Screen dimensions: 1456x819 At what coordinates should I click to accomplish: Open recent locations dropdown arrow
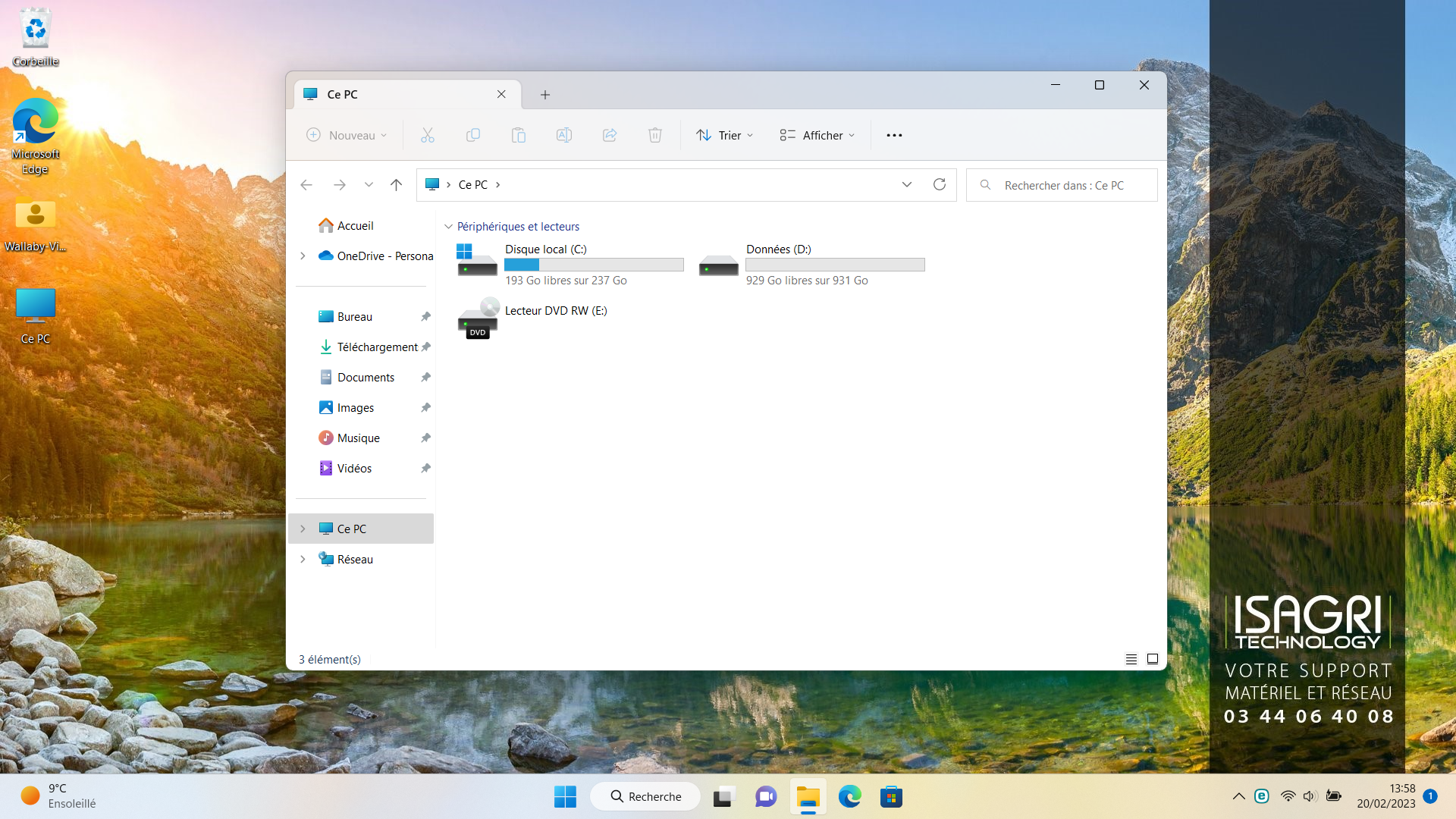(x=369, y=185)
